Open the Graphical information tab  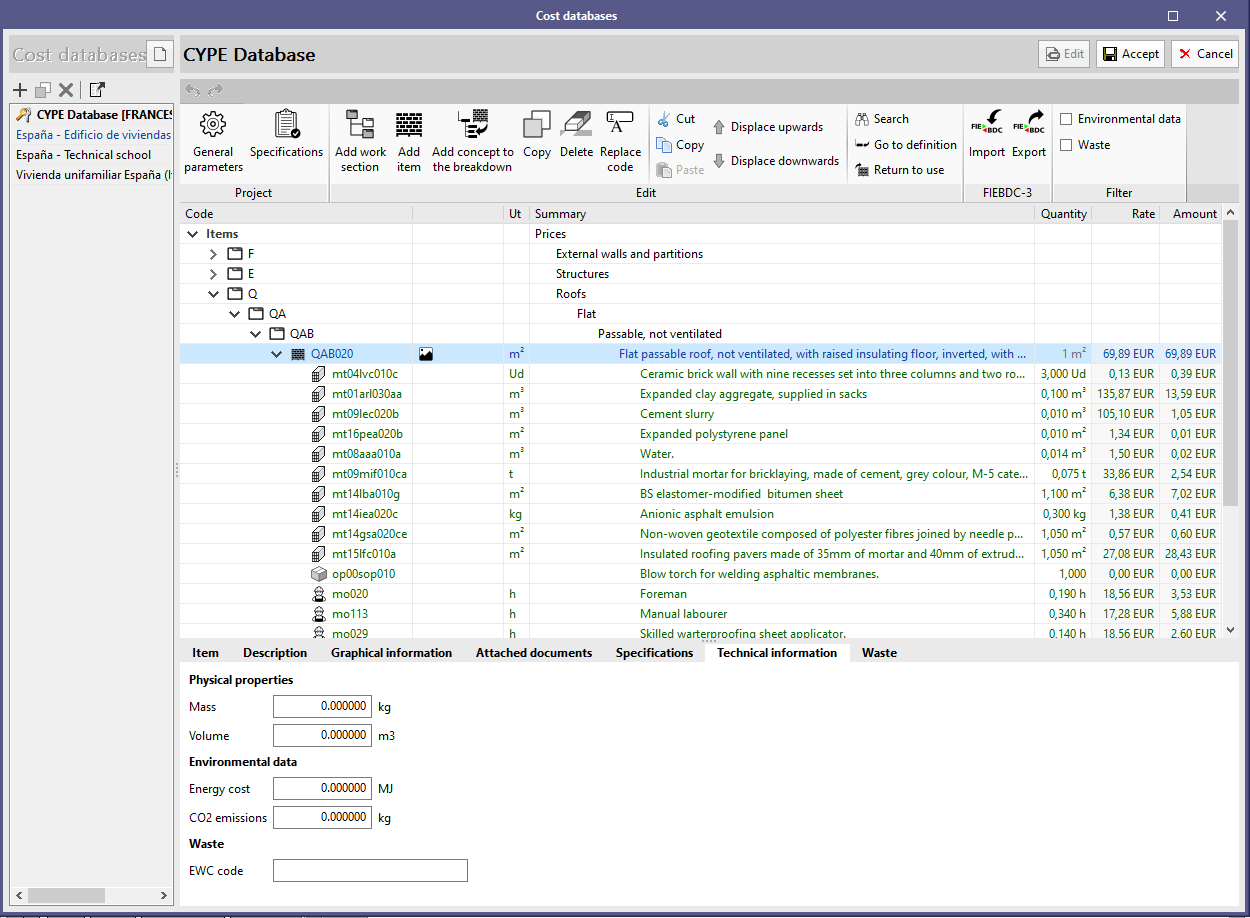[391, 653]
